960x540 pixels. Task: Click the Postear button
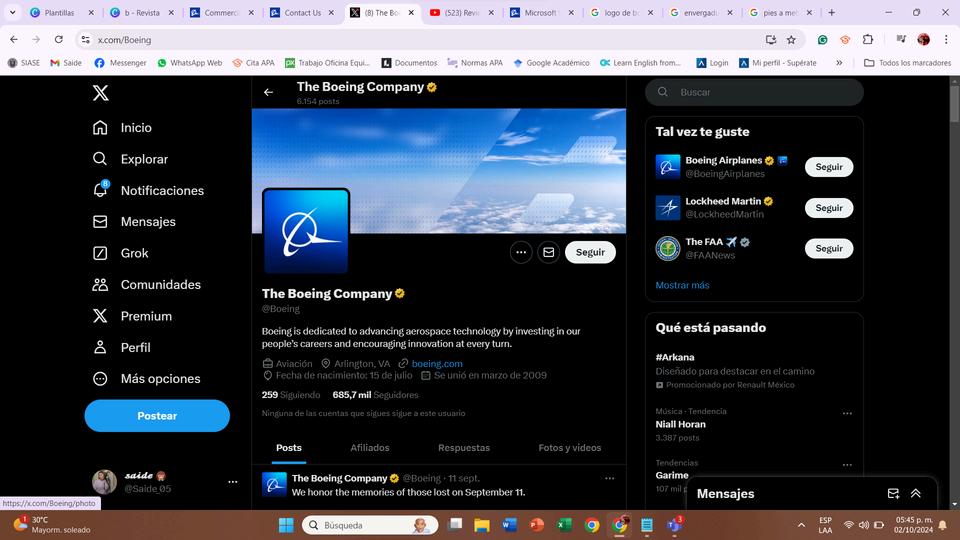pyautogui.click(x=157, y=416)
